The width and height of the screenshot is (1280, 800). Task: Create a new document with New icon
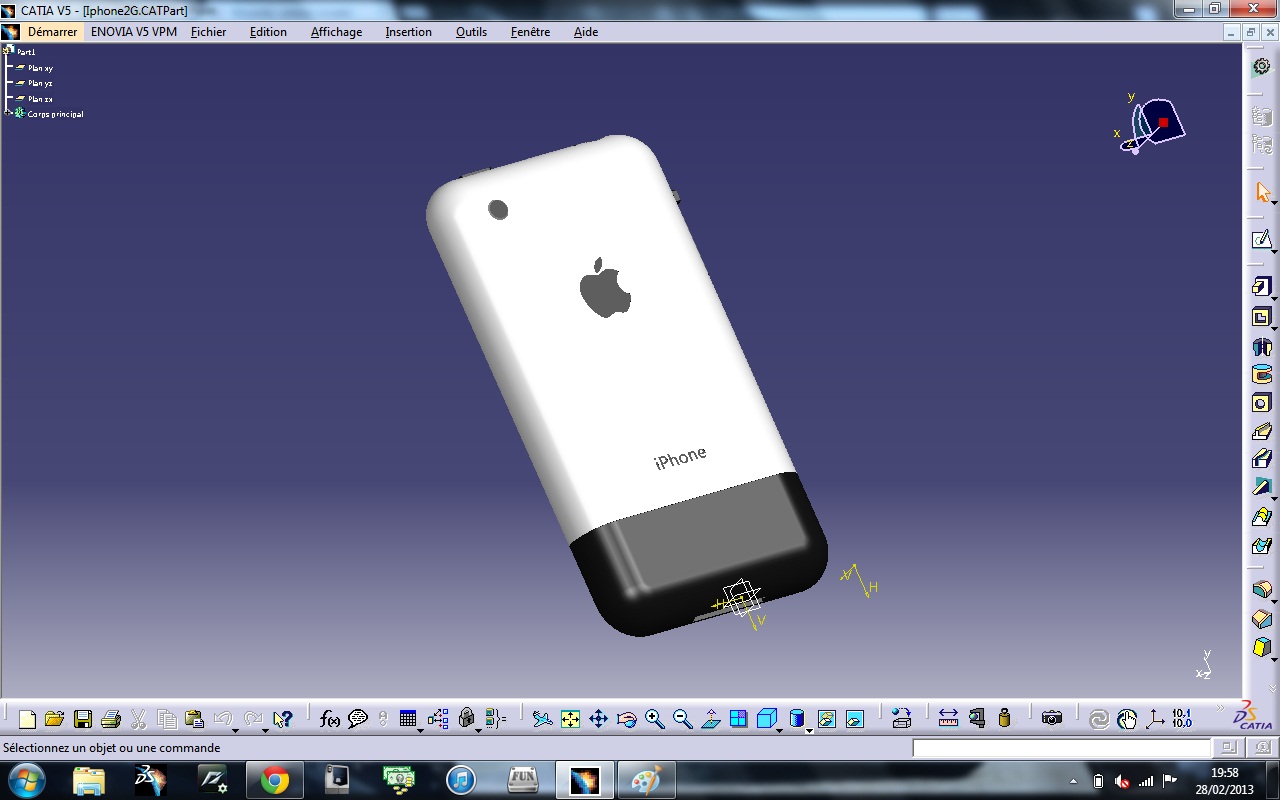tap(27, 719)
